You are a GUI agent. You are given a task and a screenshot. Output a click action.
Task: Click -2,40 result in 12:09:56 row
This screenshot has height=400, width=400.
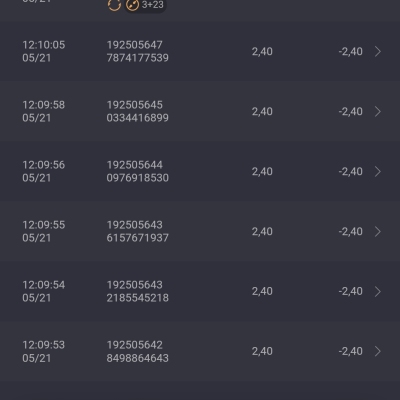351,171
